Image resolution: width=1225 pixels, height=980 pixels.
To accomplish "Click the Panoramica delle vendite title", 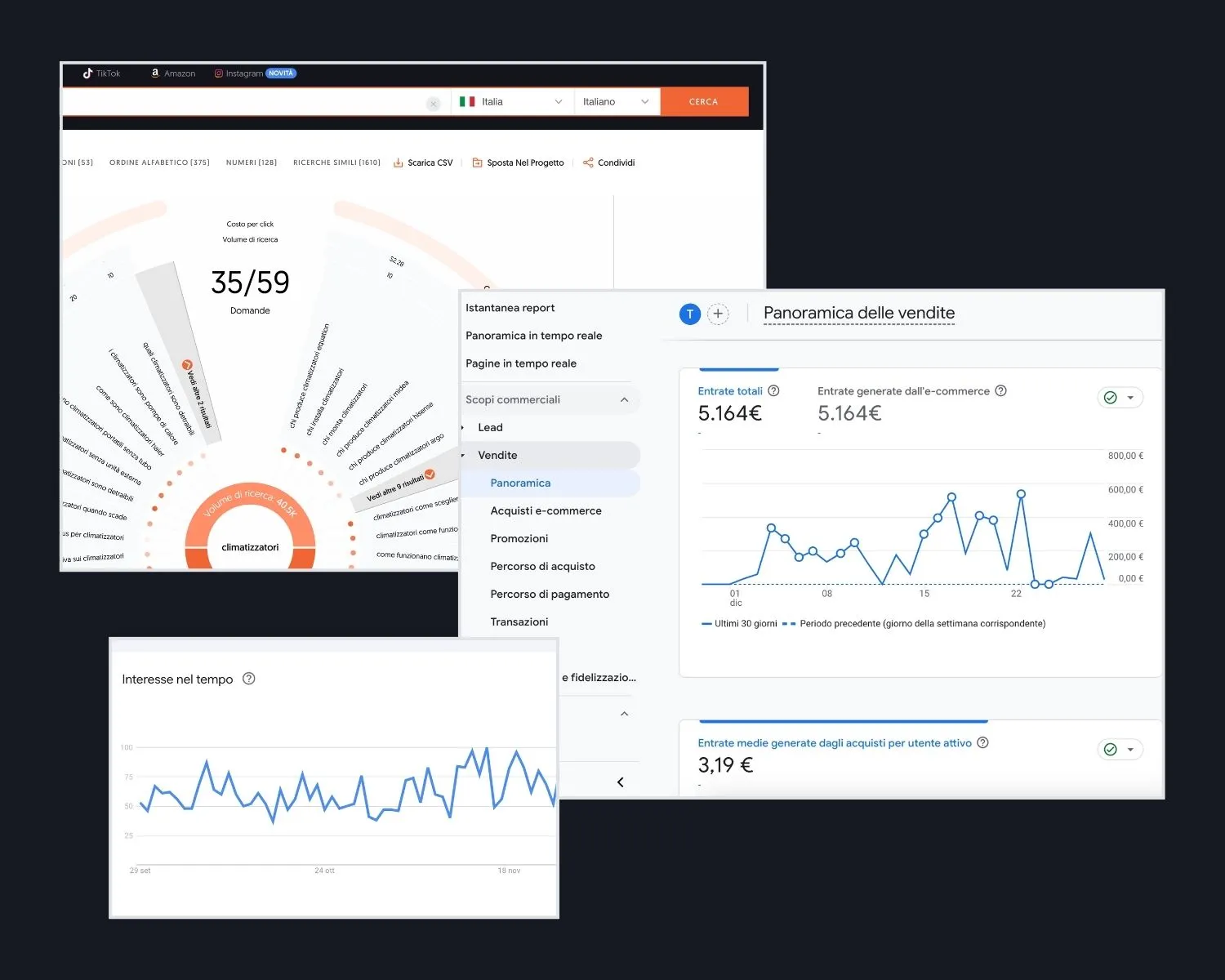I will (859, 313).
